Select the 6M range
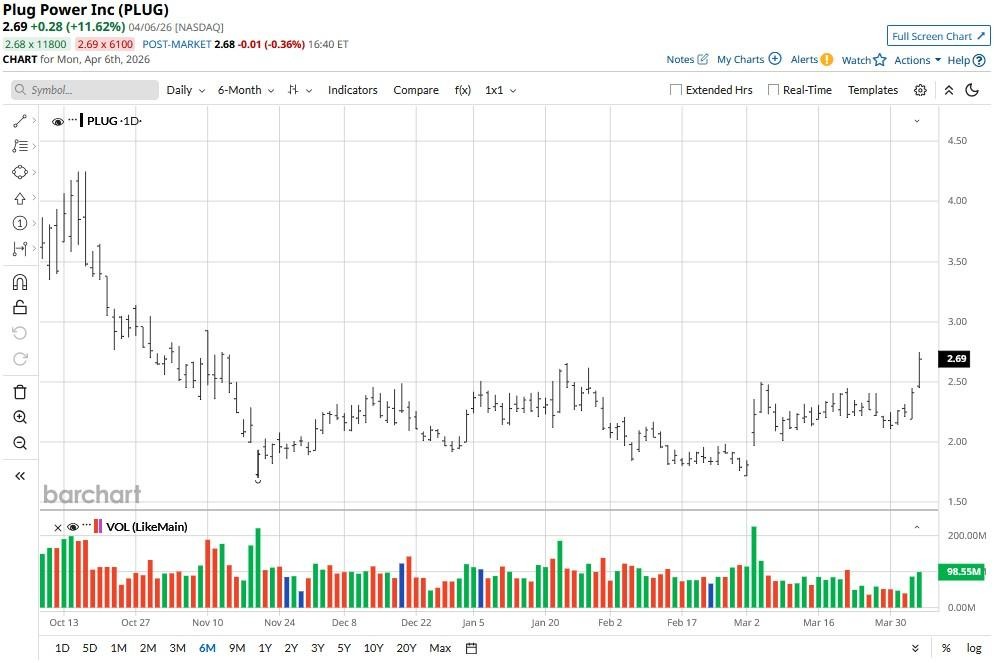The image size is (994, 663). [207, 648]
